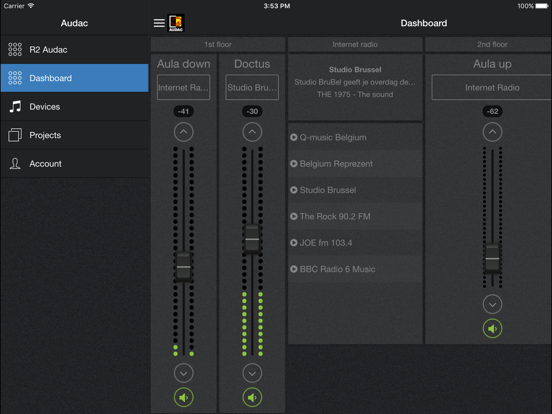
Task: Click the Doctus zone title
Action: pyautogui.click(x=252, y=64)
